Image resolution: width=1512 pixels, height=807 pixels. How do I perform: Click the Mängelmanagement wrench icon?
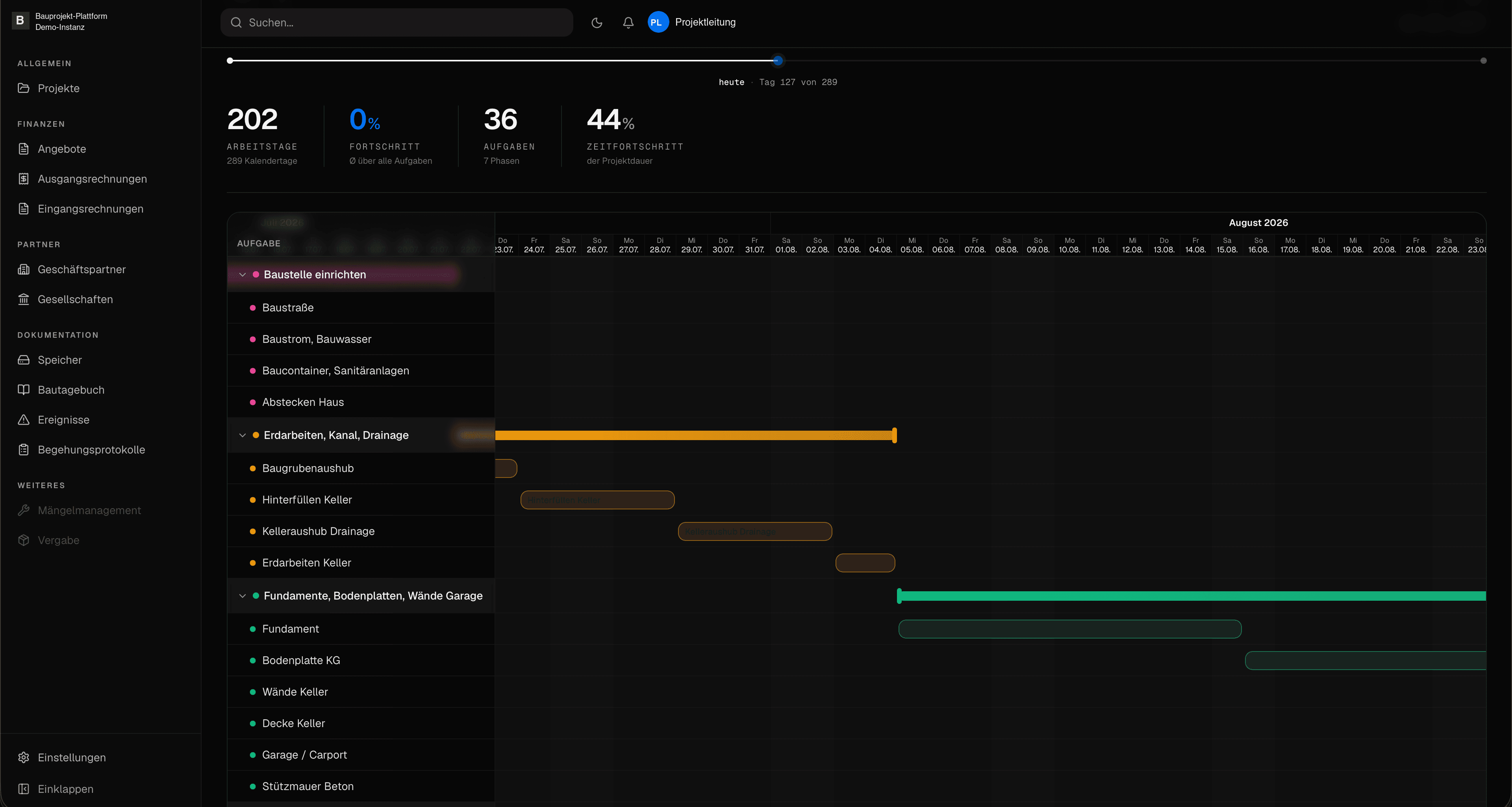coord(24,510)
